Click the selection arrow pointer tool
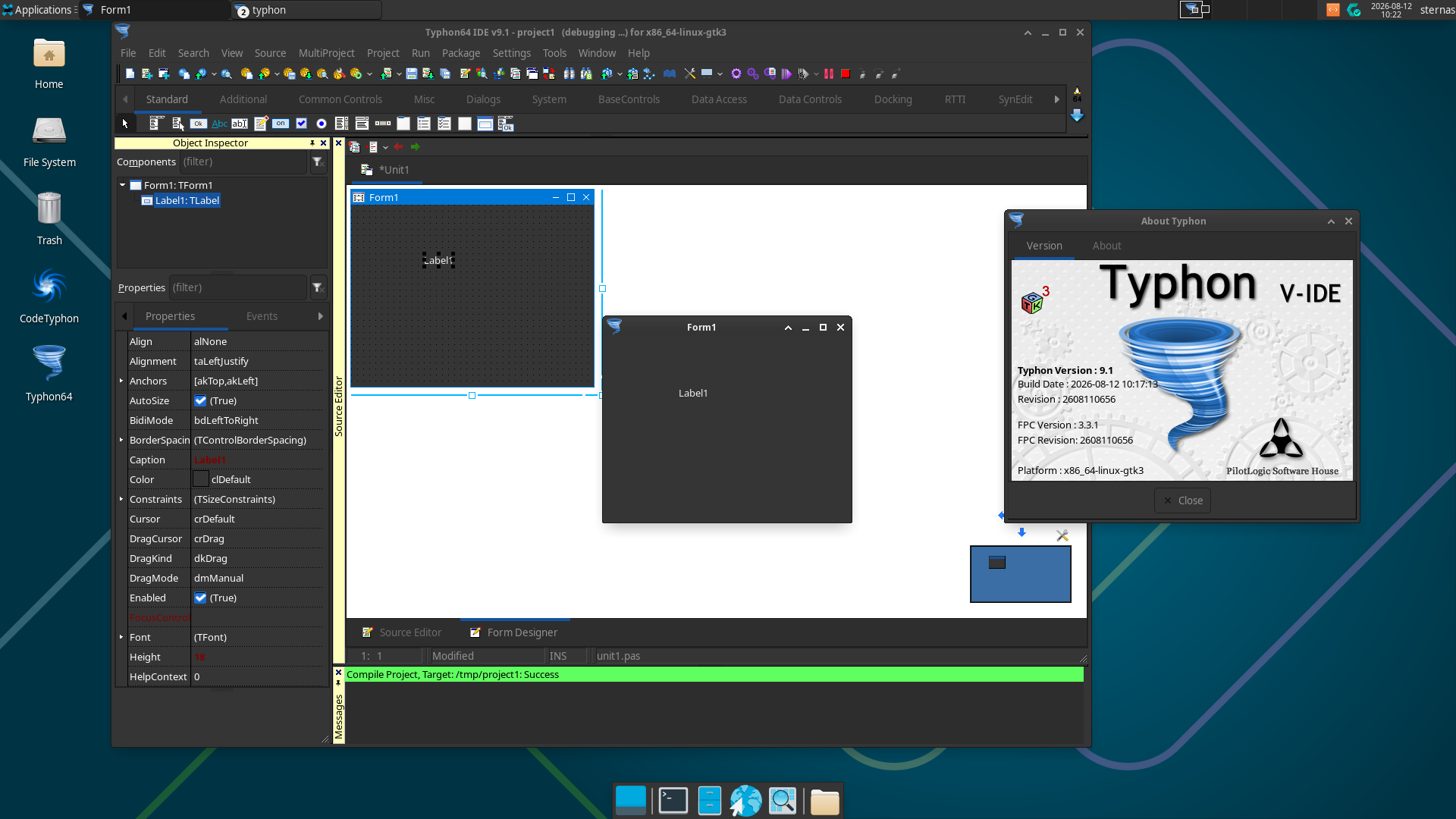The image size is (1456, 819). (x=125, y=124)
